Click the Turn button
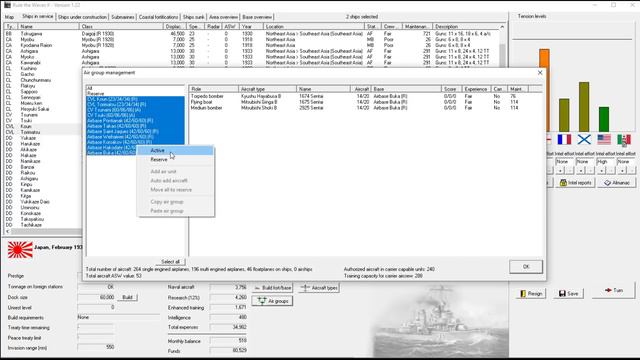This screenshot has height=360, width=640. click(x=613, y=290)
